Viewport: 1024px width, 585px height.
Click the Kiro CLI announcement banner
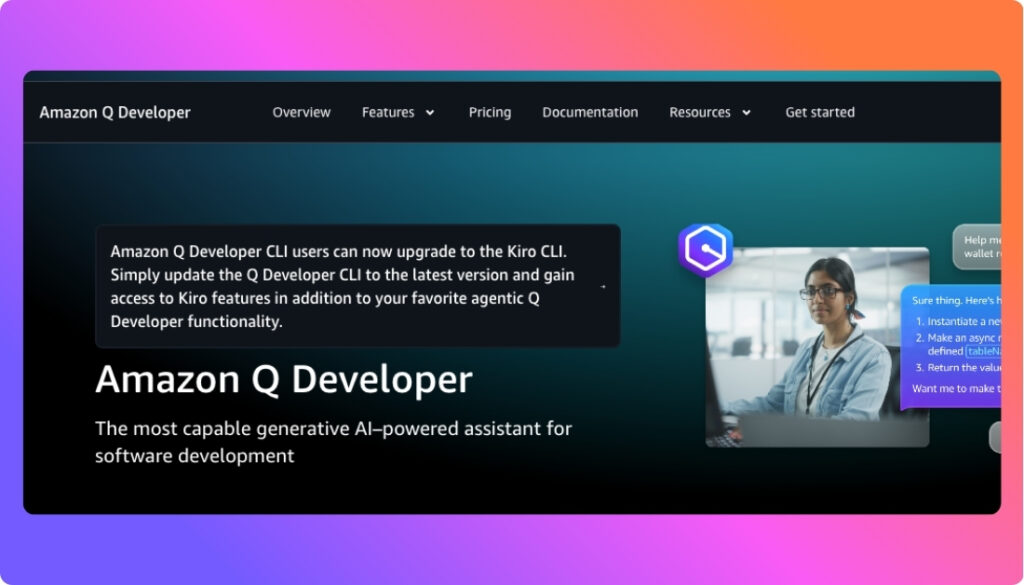(356, 286)
